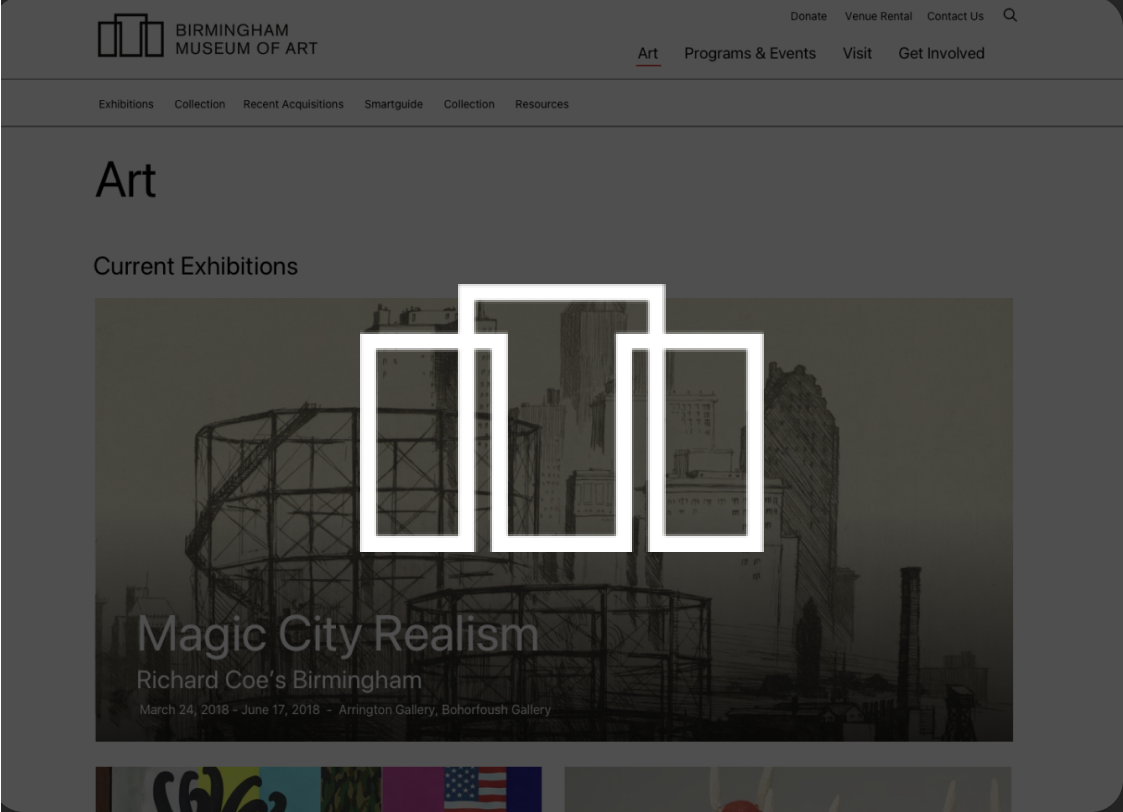
Task: Open Collection link next to Resources
Action: pos(468,104)
